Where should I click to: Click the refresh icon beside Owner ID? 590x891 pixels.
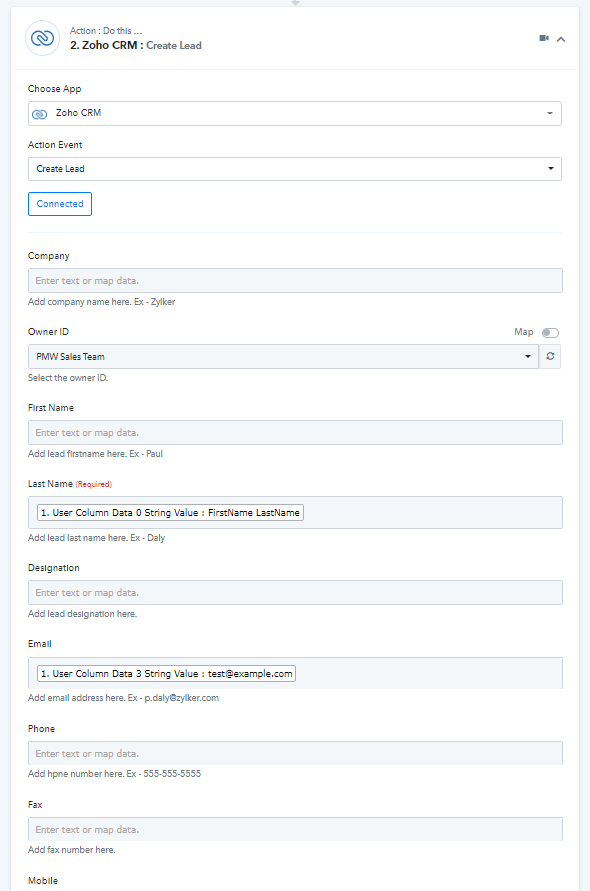click(x=550, y=356)
